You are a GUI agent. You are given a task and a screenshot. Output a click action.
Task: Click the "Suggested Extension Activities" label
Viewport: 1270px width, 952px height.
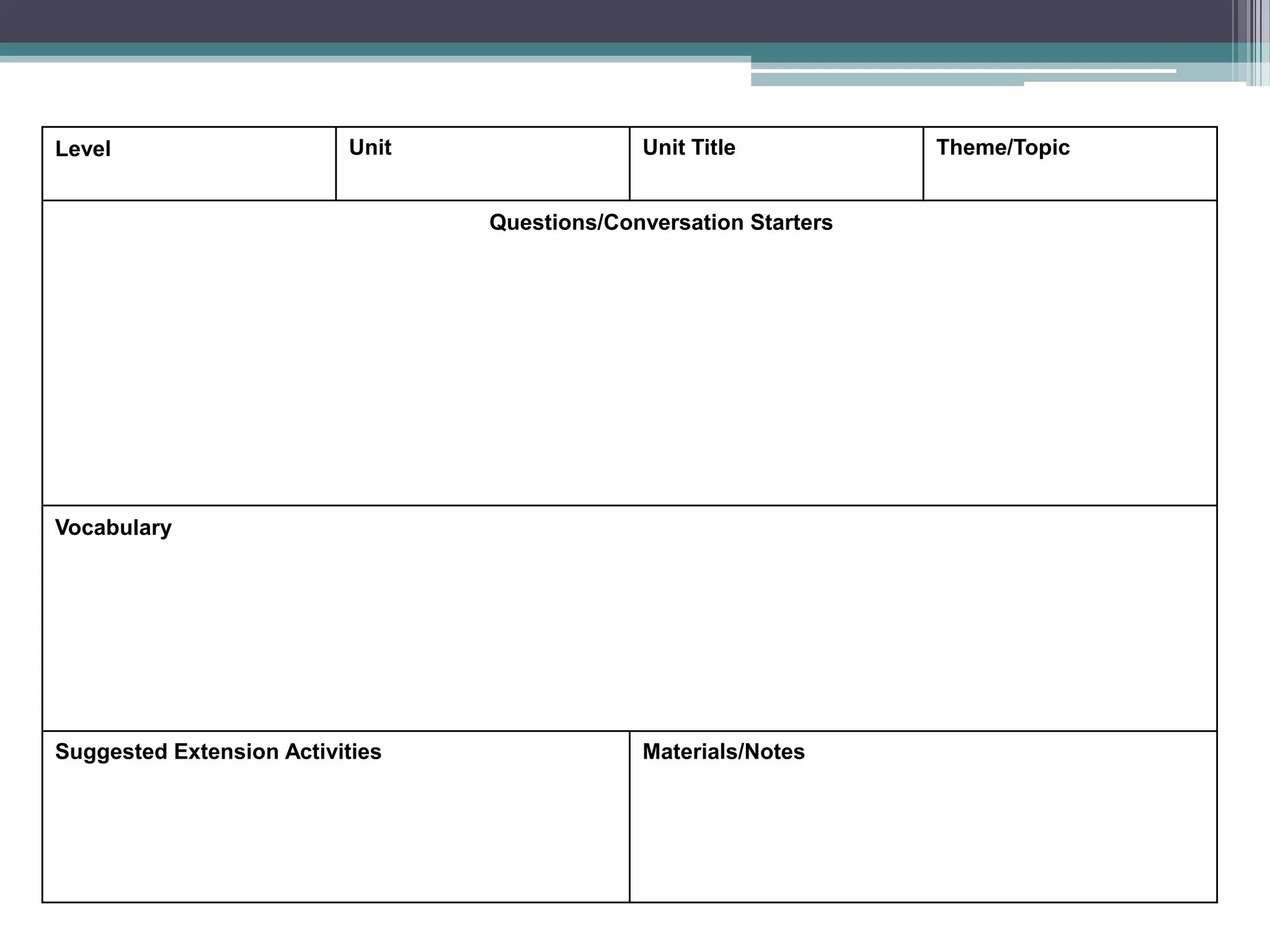click(x=218, y=752)
